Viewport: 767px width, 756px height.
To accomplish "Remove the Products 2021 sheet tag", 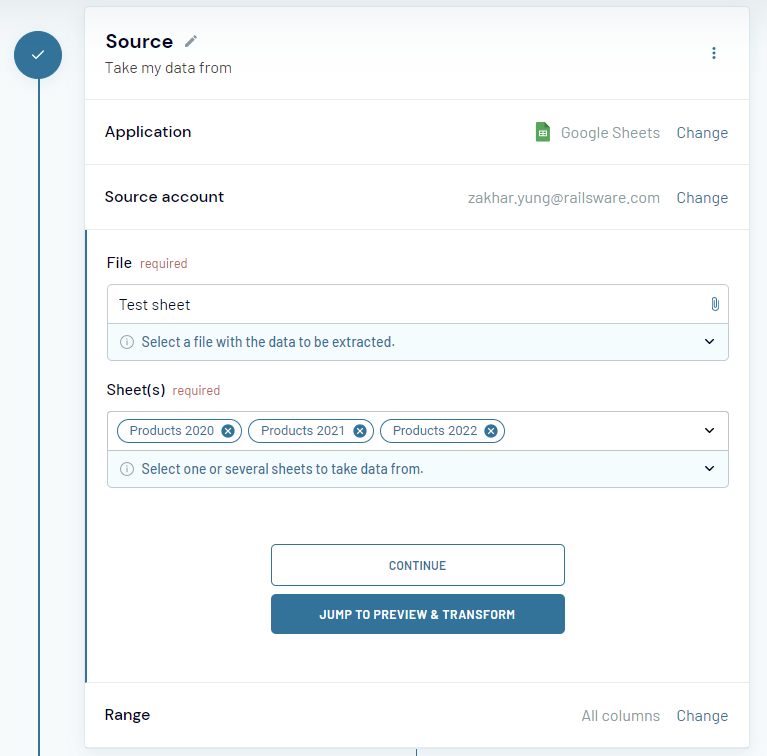I will click(x=360, y=431).
